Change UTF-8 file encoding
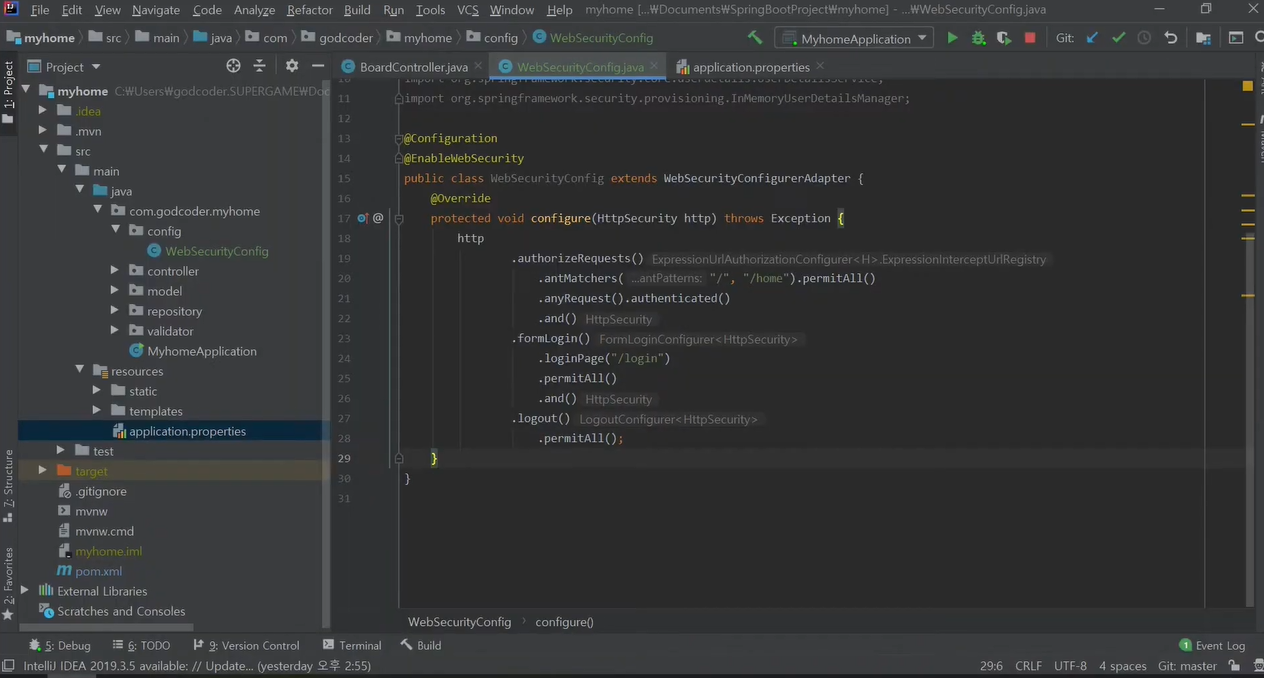The image size is (1264, 678). pos(1070,666)
